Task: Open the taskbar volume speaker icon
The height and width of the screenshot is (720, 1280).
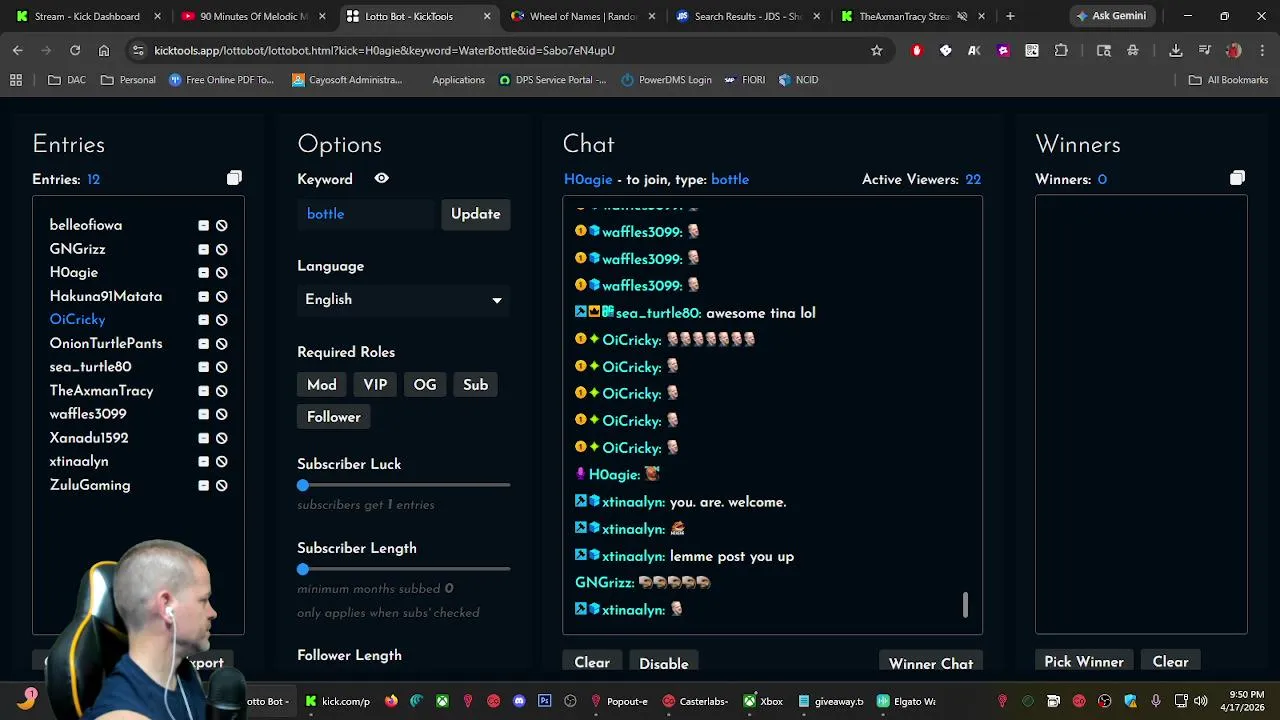Action: coord(1200,701)
